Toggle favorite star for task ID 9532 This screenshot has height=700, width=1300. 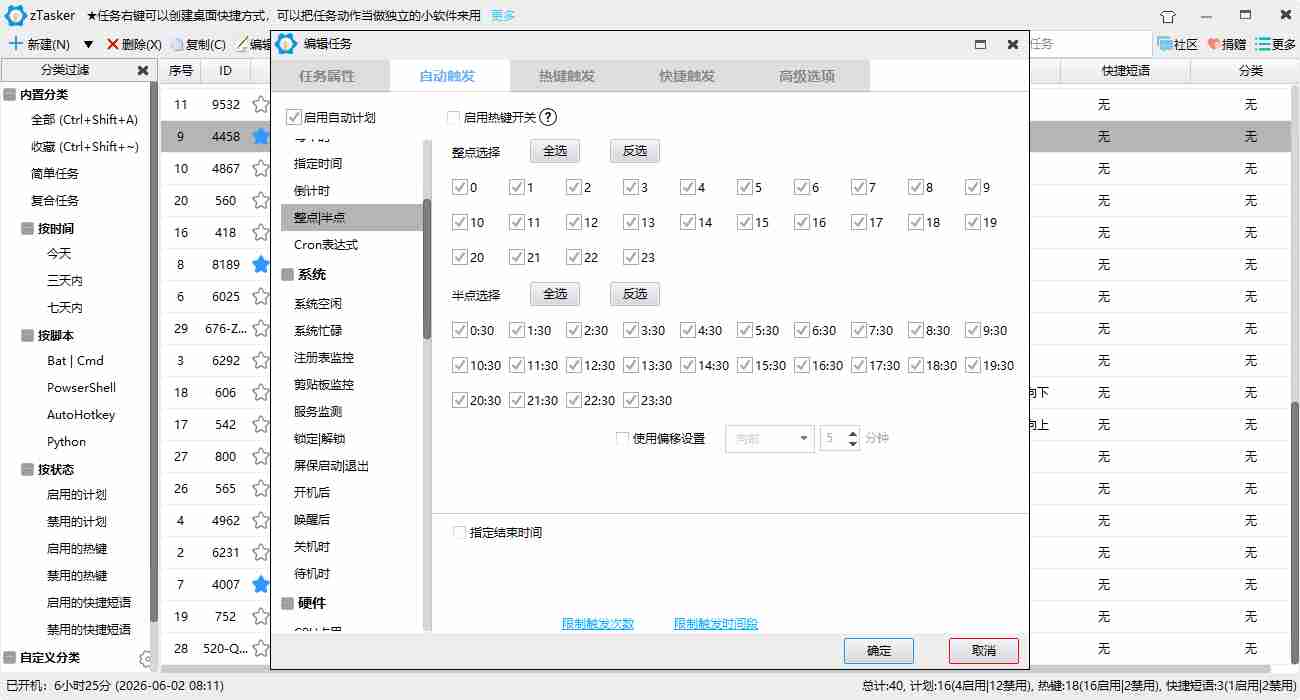click(261, 104)
